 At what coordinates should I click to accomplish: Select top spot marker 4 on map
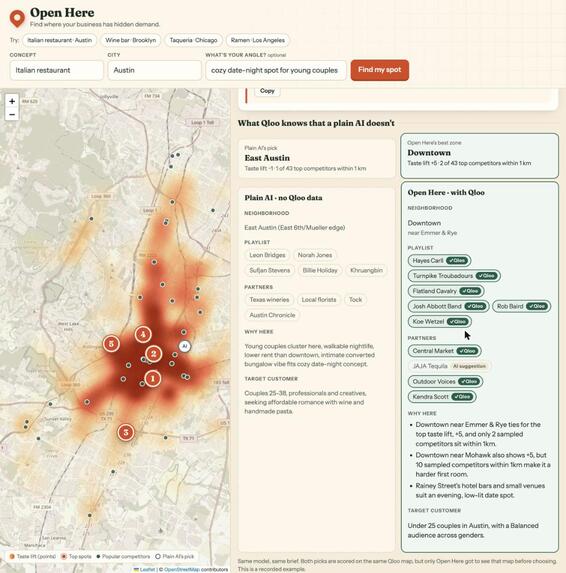click(143, 334)
